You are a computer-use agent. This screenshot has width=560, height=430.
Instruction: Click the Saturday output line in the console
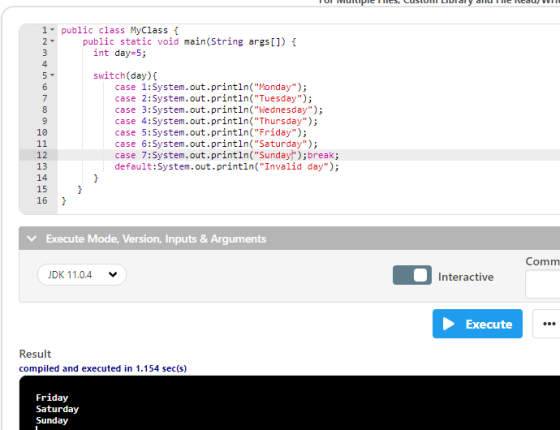click(57, 409)
